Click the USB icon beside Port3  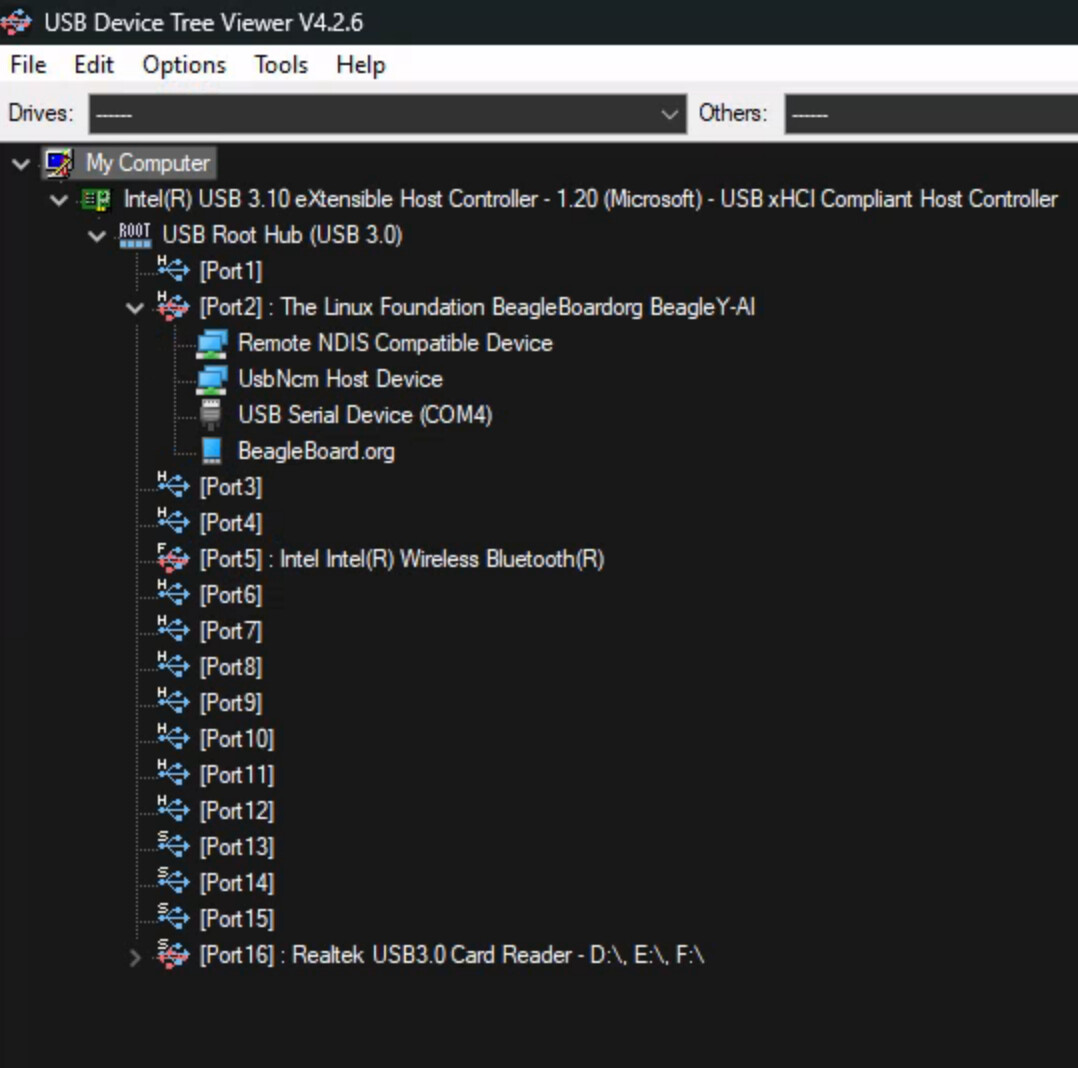(x=173, y=485)
